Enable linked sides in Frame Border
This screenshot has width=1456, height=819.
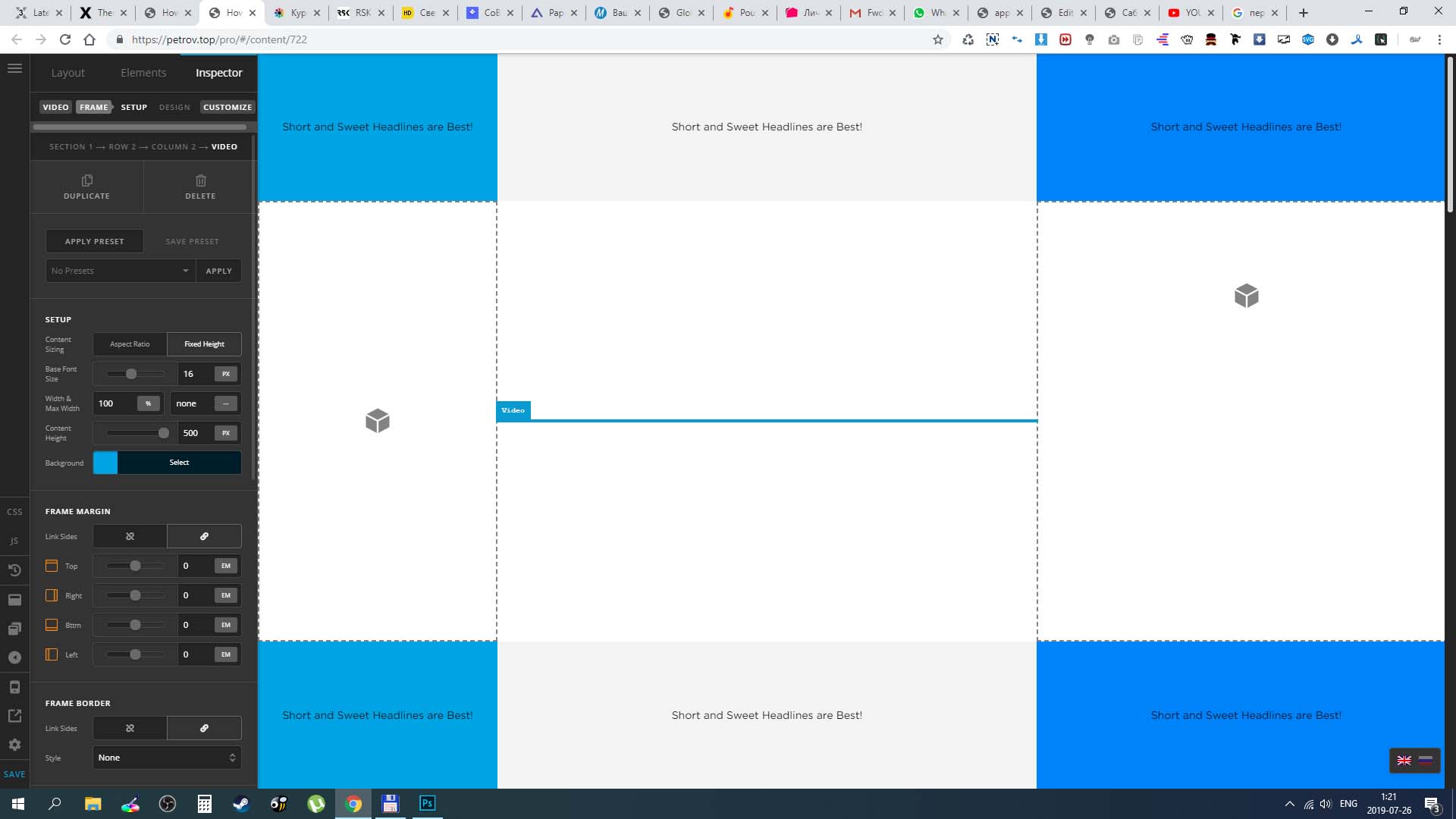204,728
